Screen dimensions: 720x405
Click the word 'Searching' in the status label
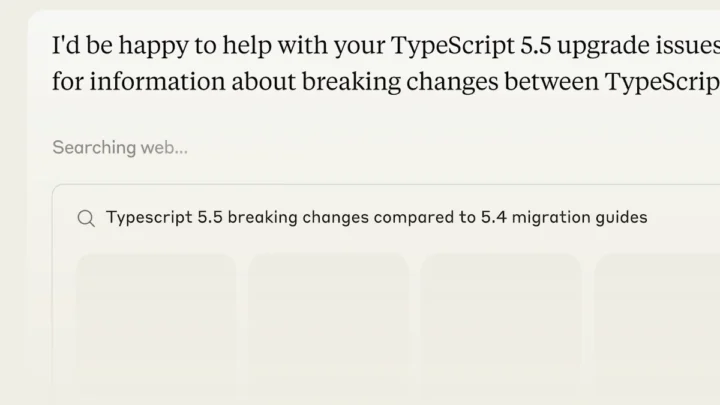pos(94,148)
